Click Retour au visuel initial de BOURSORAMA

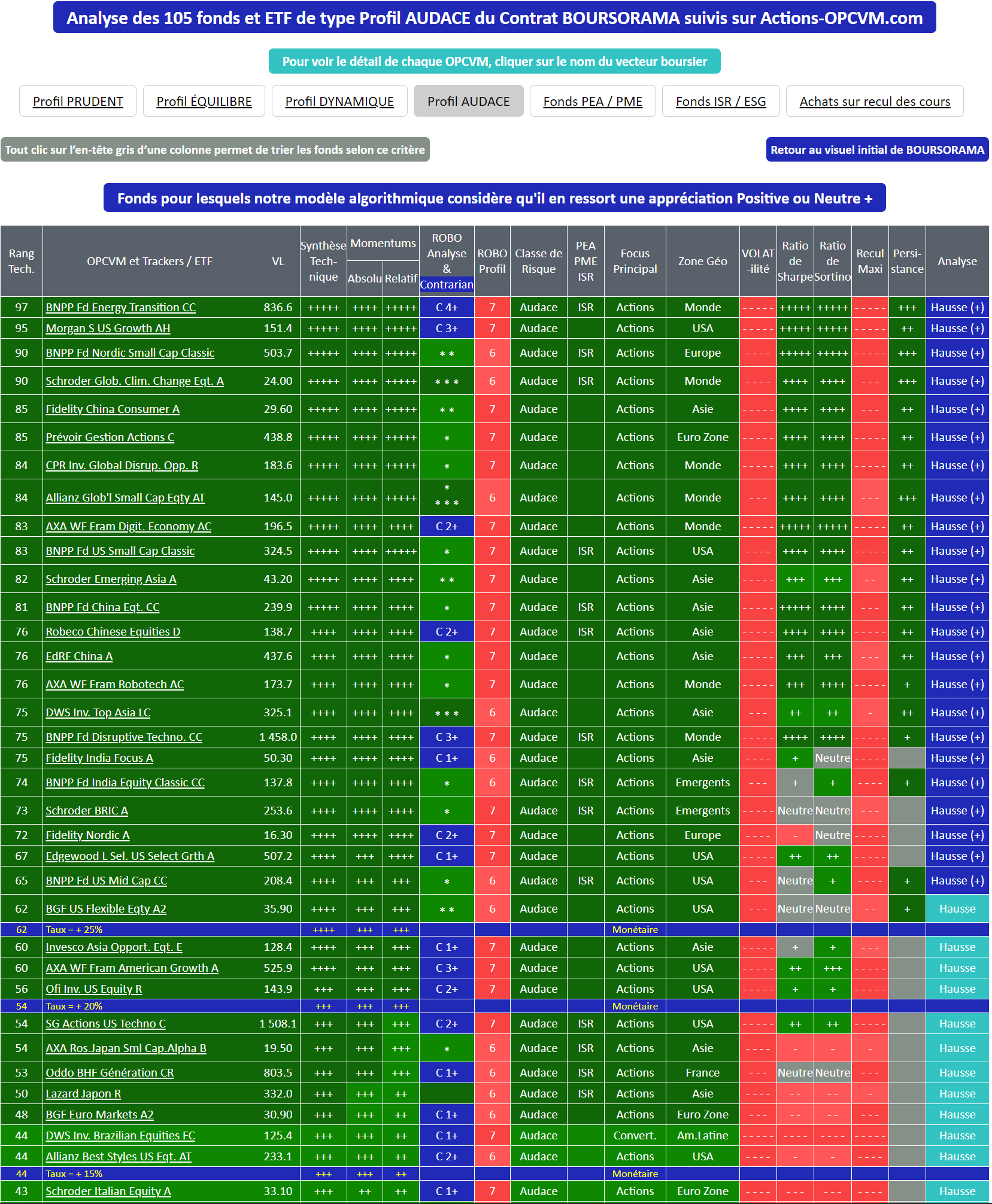coord(877,150)
